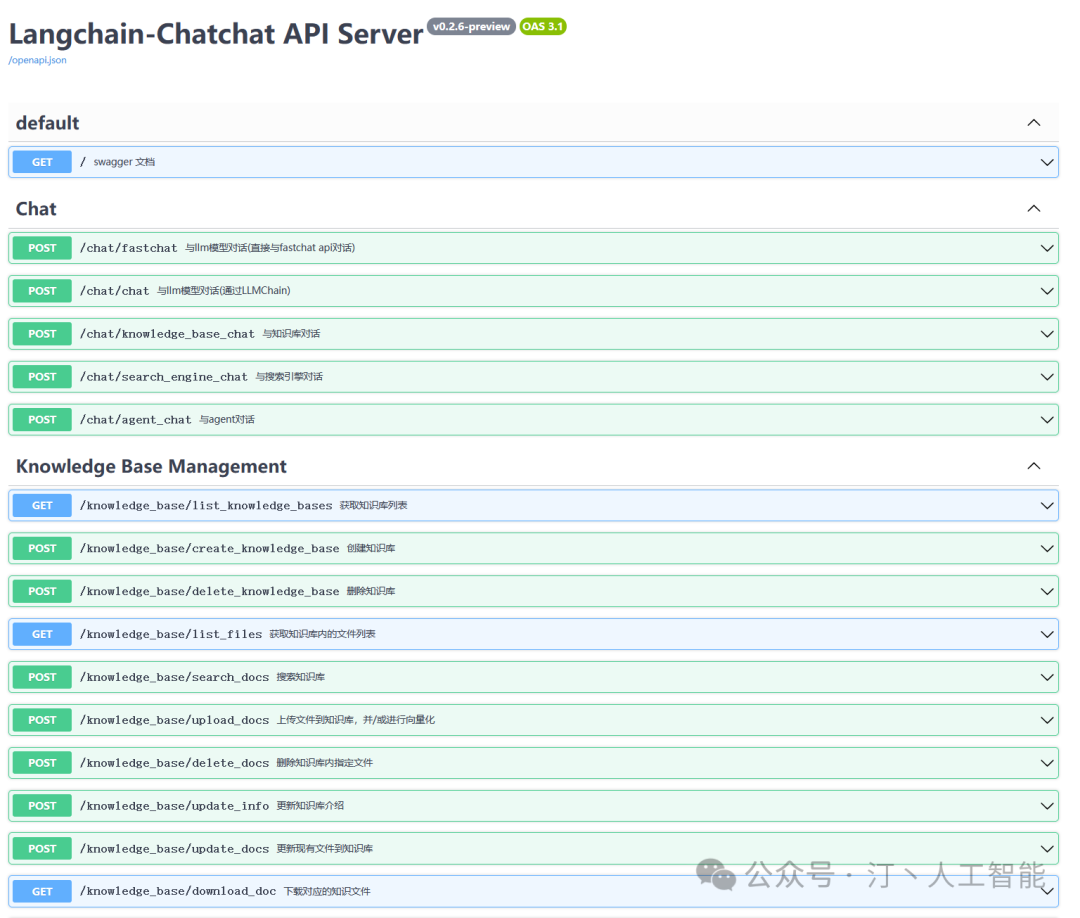Expand the /chat/search_engine_chat endpoint chevron
The image size is (1080, 918).
pyautogui.click(x=1046, y=377)
